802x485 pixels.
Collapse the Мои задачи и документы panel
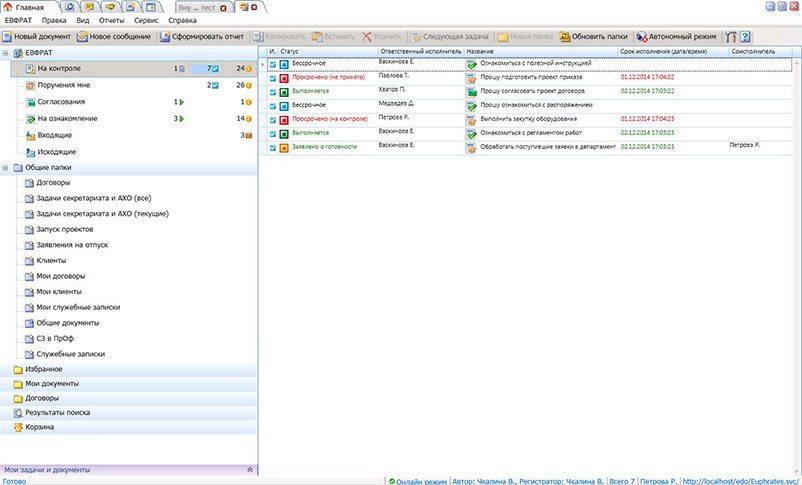click(250, 470)
